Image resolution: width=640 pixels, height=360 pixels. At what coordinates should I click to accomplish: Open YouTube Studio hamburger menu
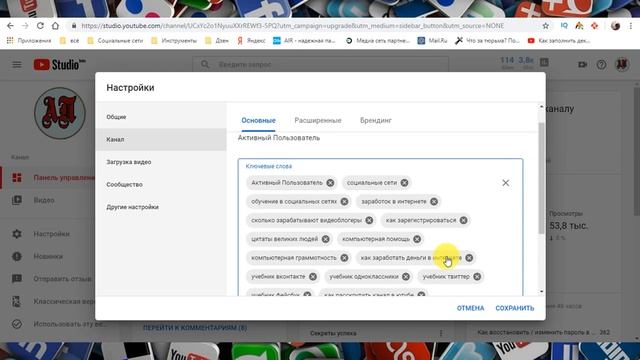17,64
